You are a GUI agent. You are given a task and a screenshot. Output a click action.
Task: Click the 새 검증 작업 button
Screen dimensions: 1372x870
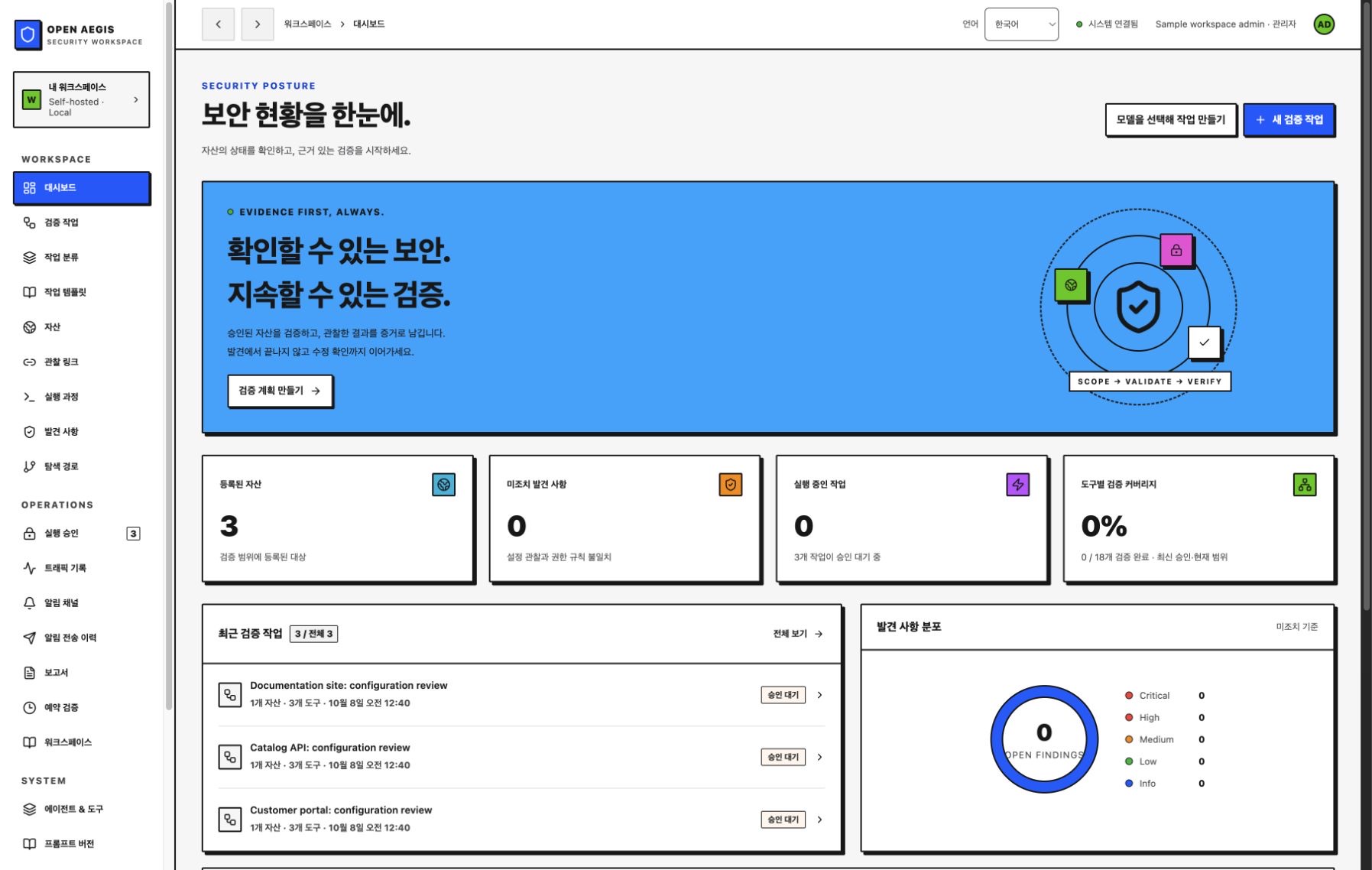[x=1289, y=120]
